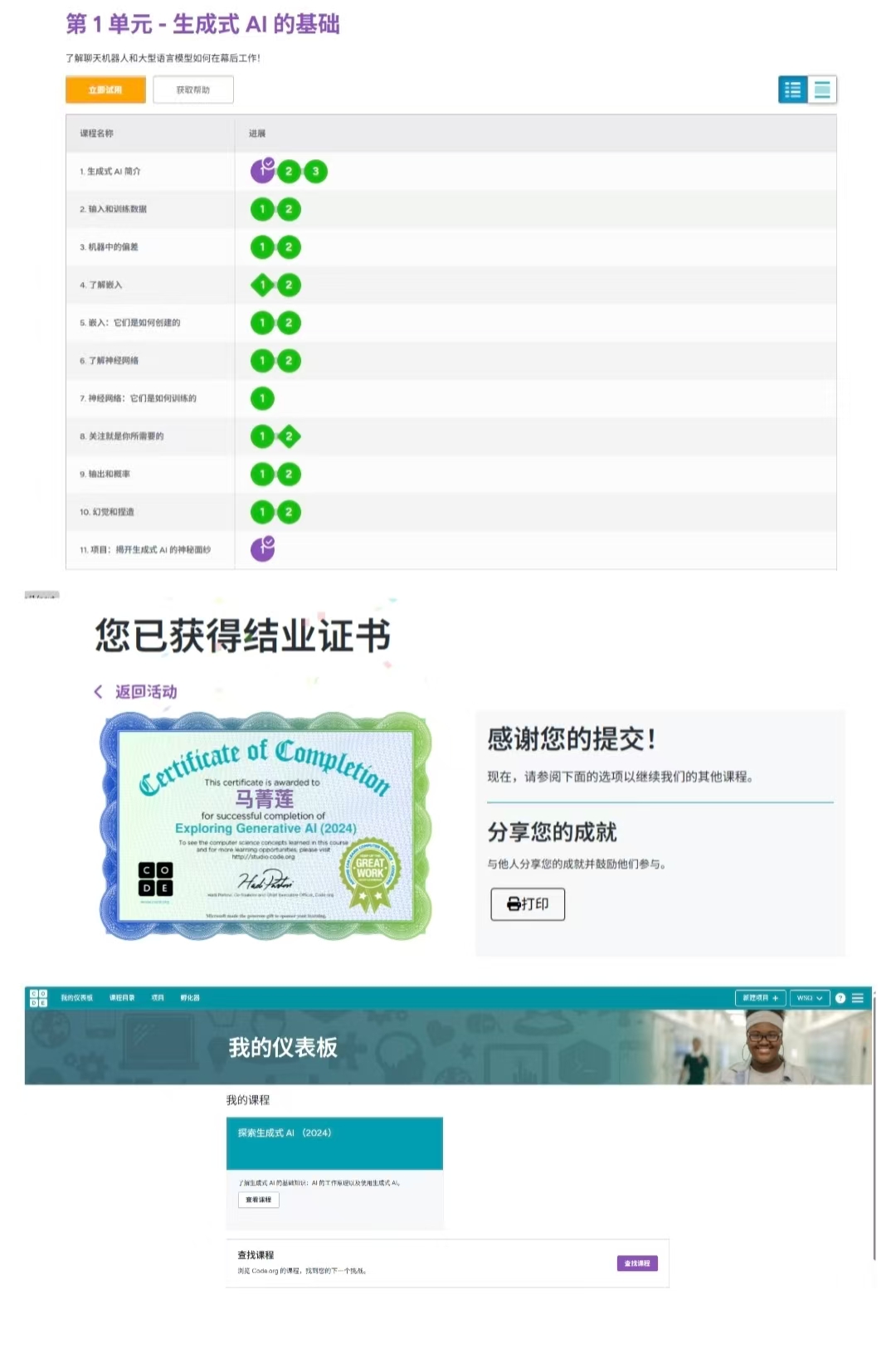
Task: Open level 1 of lesson 5 嵌入:它们是如何创建的
Action: (262, 323)
